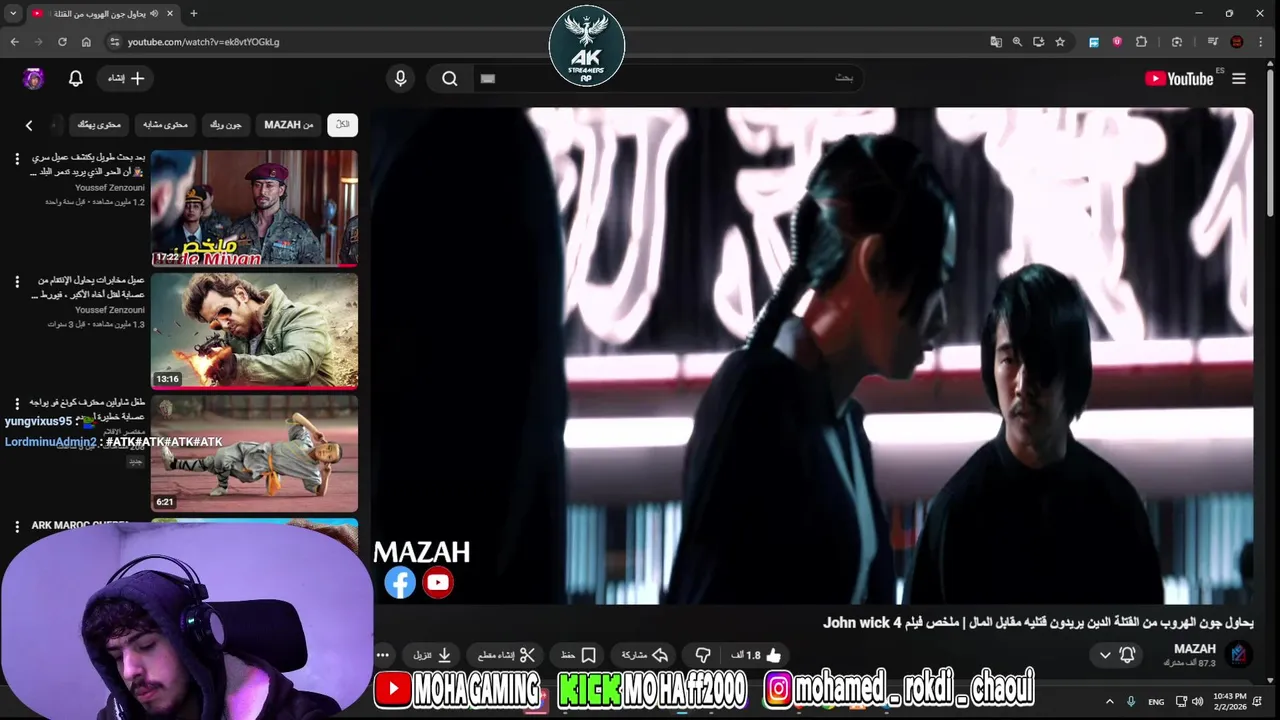The height and width of the screenshot is (720, 1280).
Task: Download the video via the تنزيل button
Action: coord(433,655)
